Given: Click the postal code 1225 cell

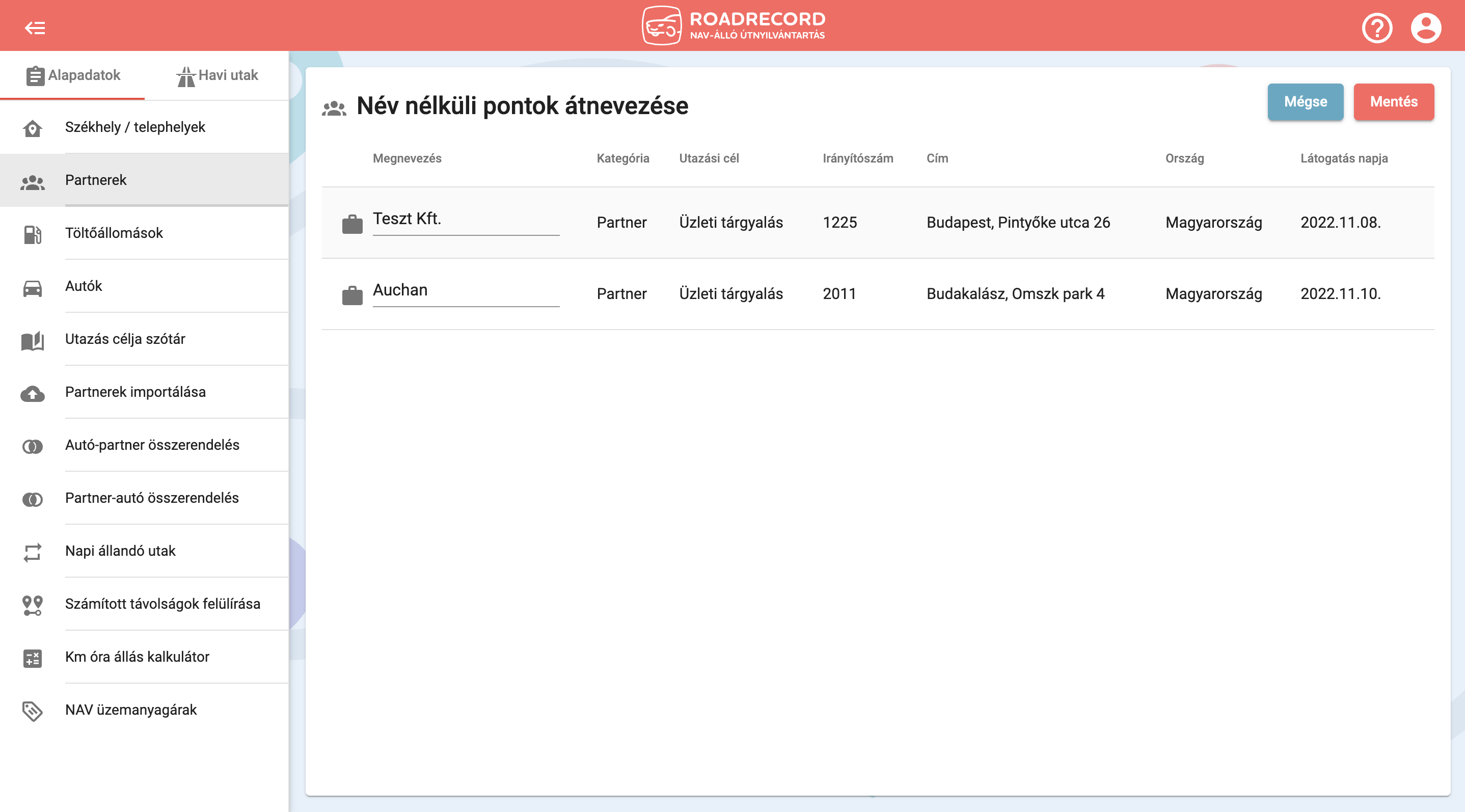Looking at the screenshot, I should (839, 222).
